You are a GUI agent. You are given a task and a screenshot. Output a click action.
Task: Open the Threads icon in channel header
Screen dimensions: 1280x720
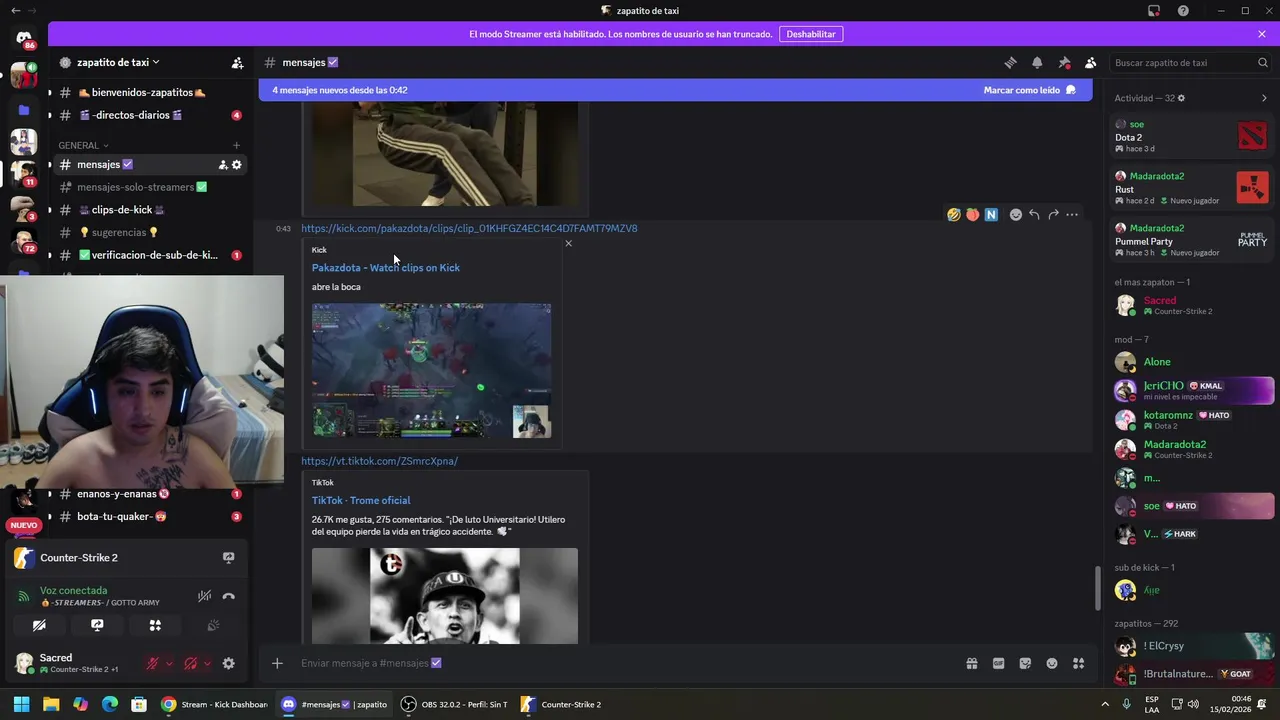(x=1010, y=62)
